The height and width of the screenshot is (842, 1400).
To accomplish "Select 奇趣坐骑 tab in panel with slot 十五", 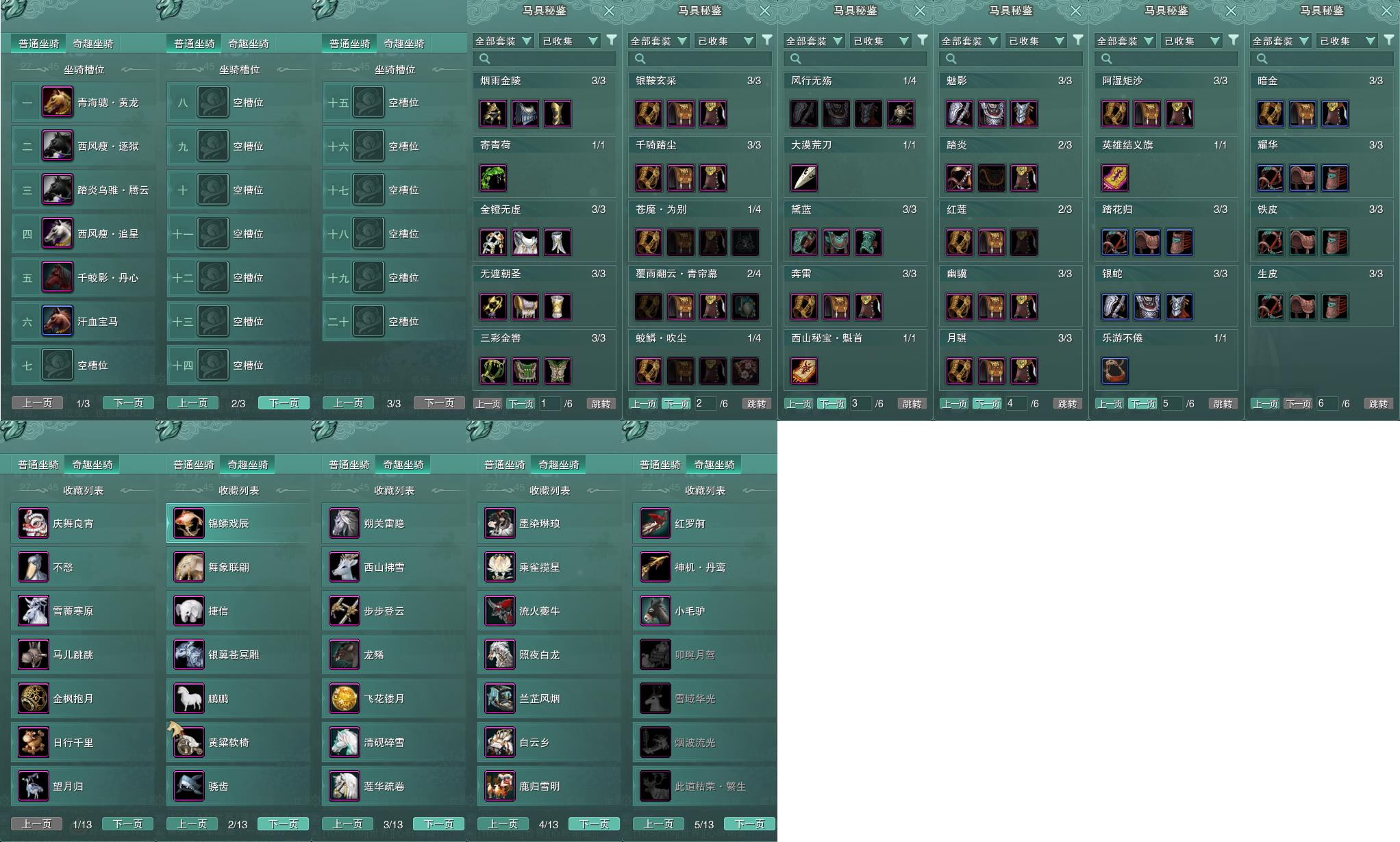I will pos(404,43).
